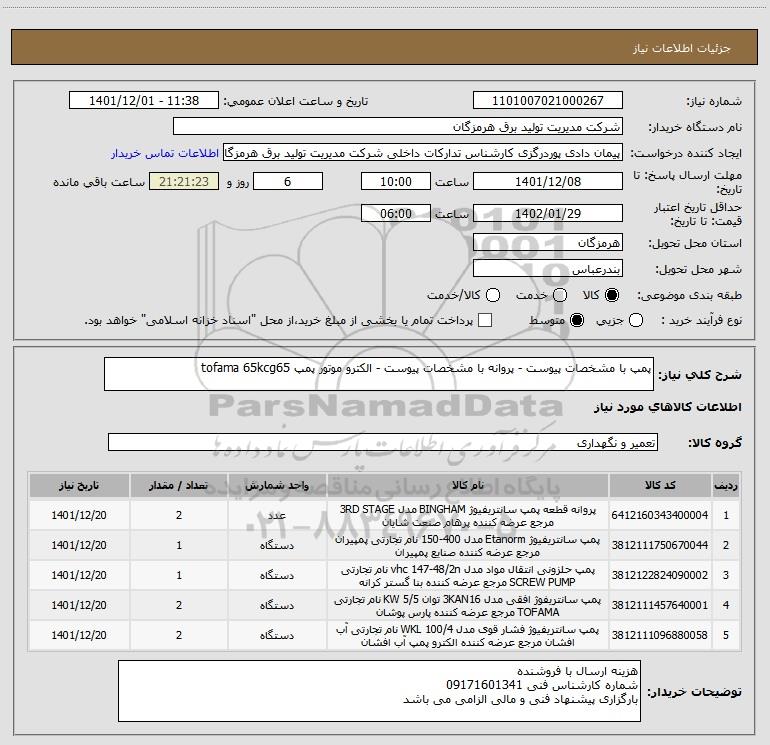
Task: Click the deadline time field 10:00
Action: coord(396,181)
